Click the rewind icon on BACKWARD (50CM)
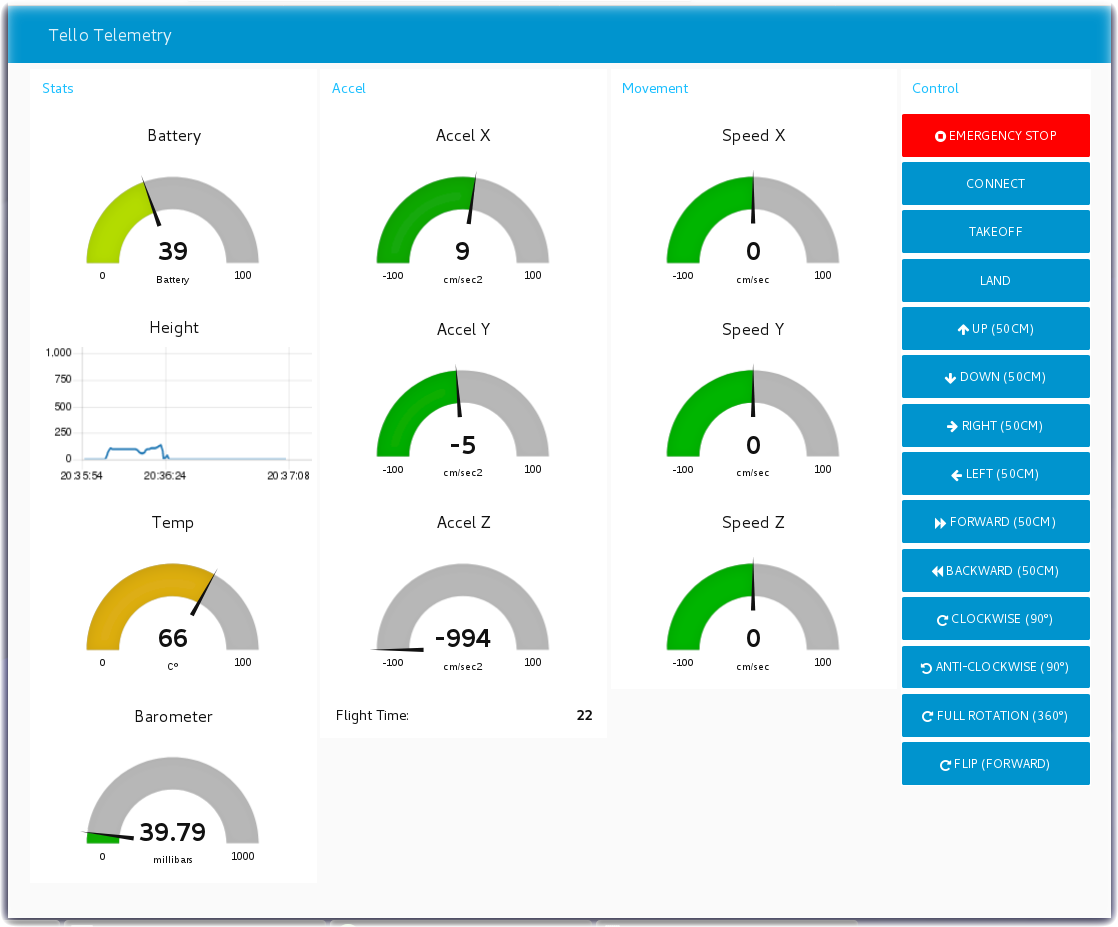1118x927 pixels. [x=937, y=571]
